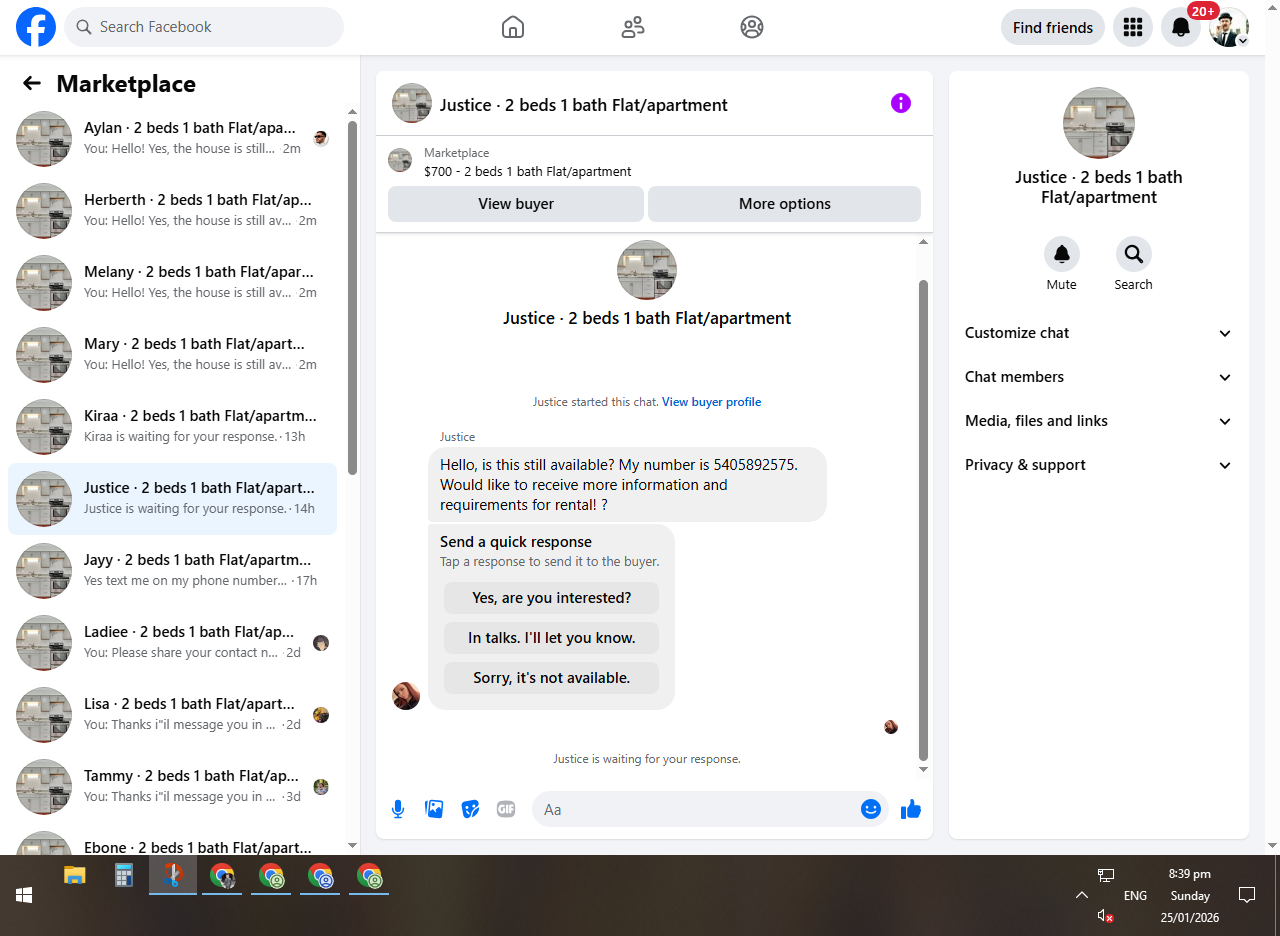Open the Herberth conversation
Viewport: 1280px width, 936px height.
coord(172,211)
